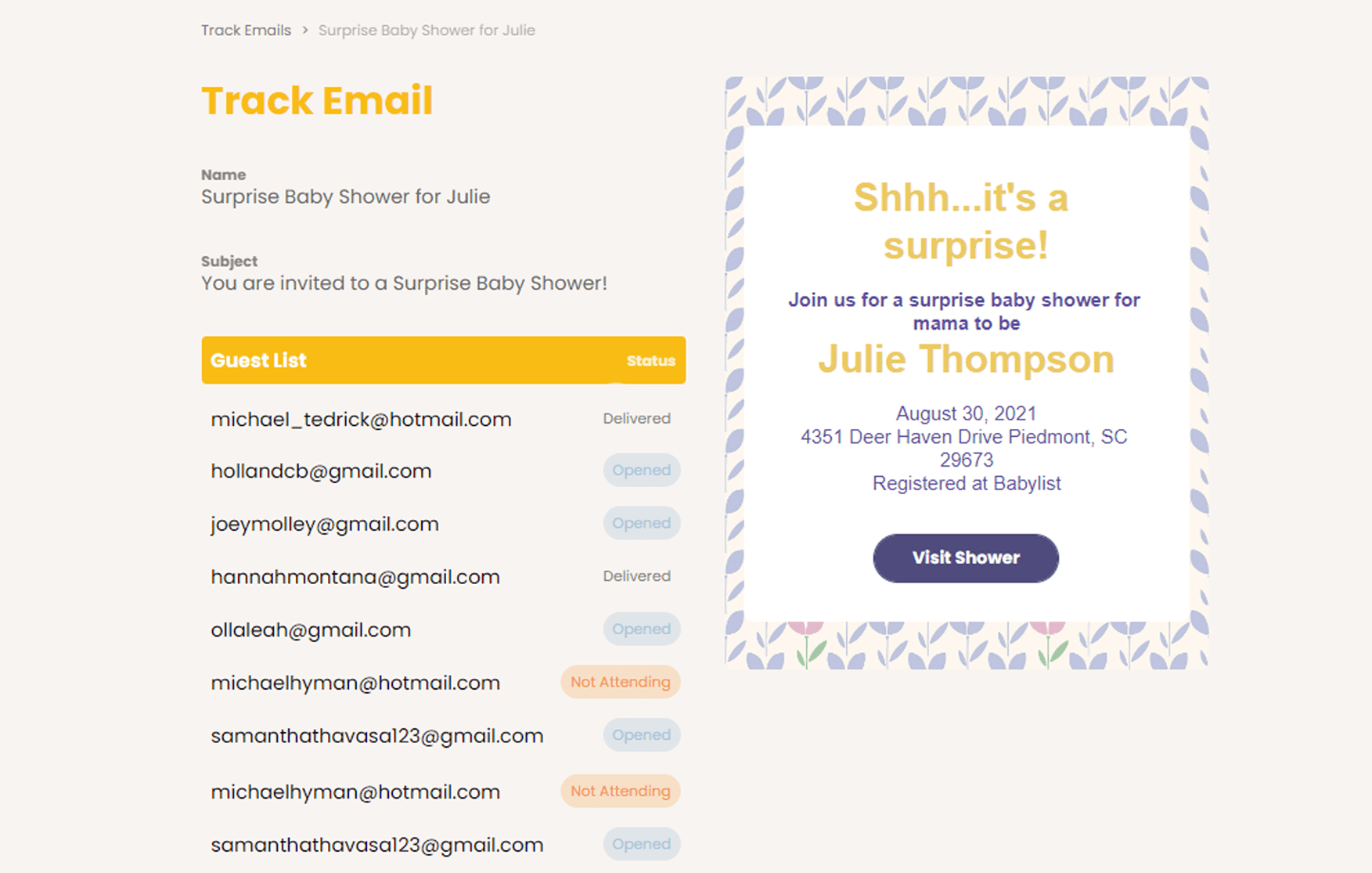
Task: Click the Opened badge for samanthathavasa123@gmail.com
Action: tap(641, 735)
